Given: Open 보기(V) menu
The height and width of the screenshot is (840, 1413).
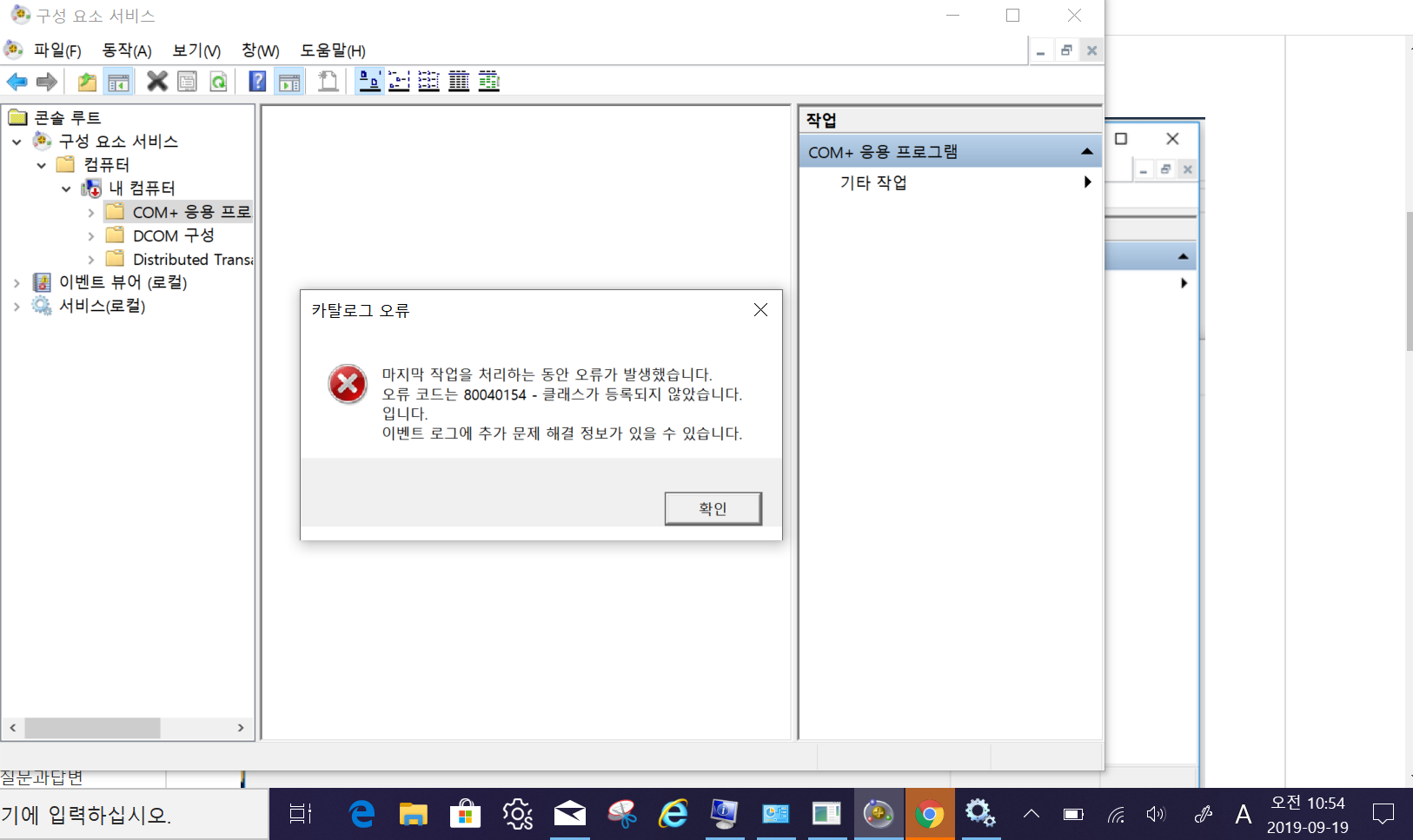Looking at the screenshot, I should [196, 50].
